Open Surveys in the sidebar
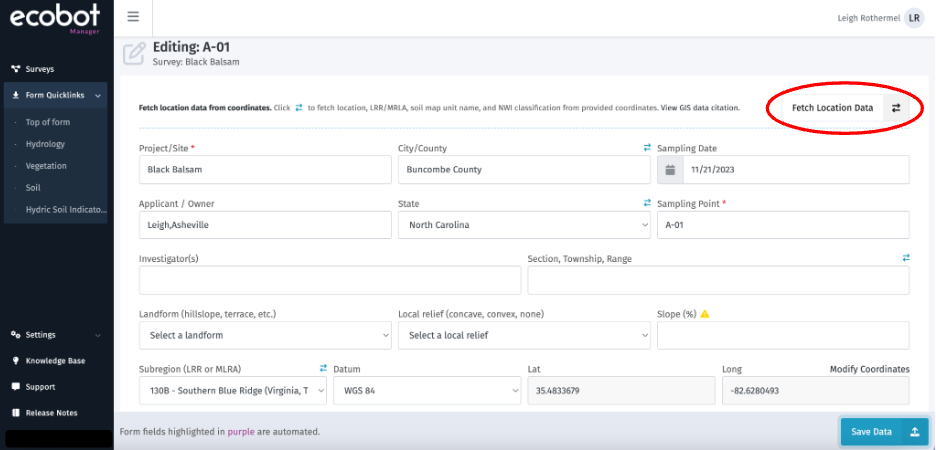 pos(40,69)
